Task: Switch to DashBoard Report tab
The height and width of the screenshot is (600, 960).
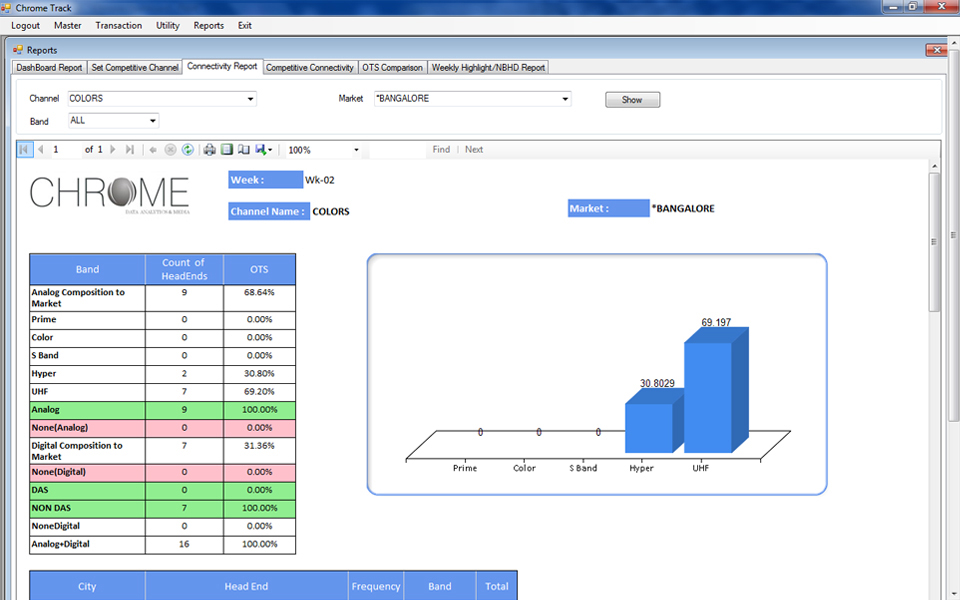Action: 50,67
